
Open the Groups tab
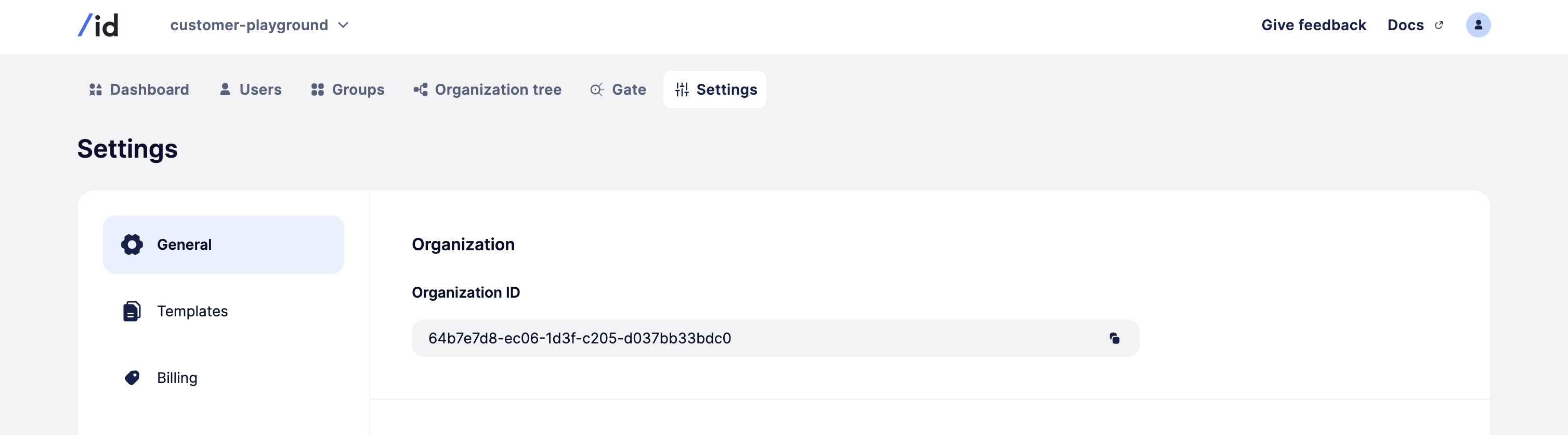click(348, 89)
